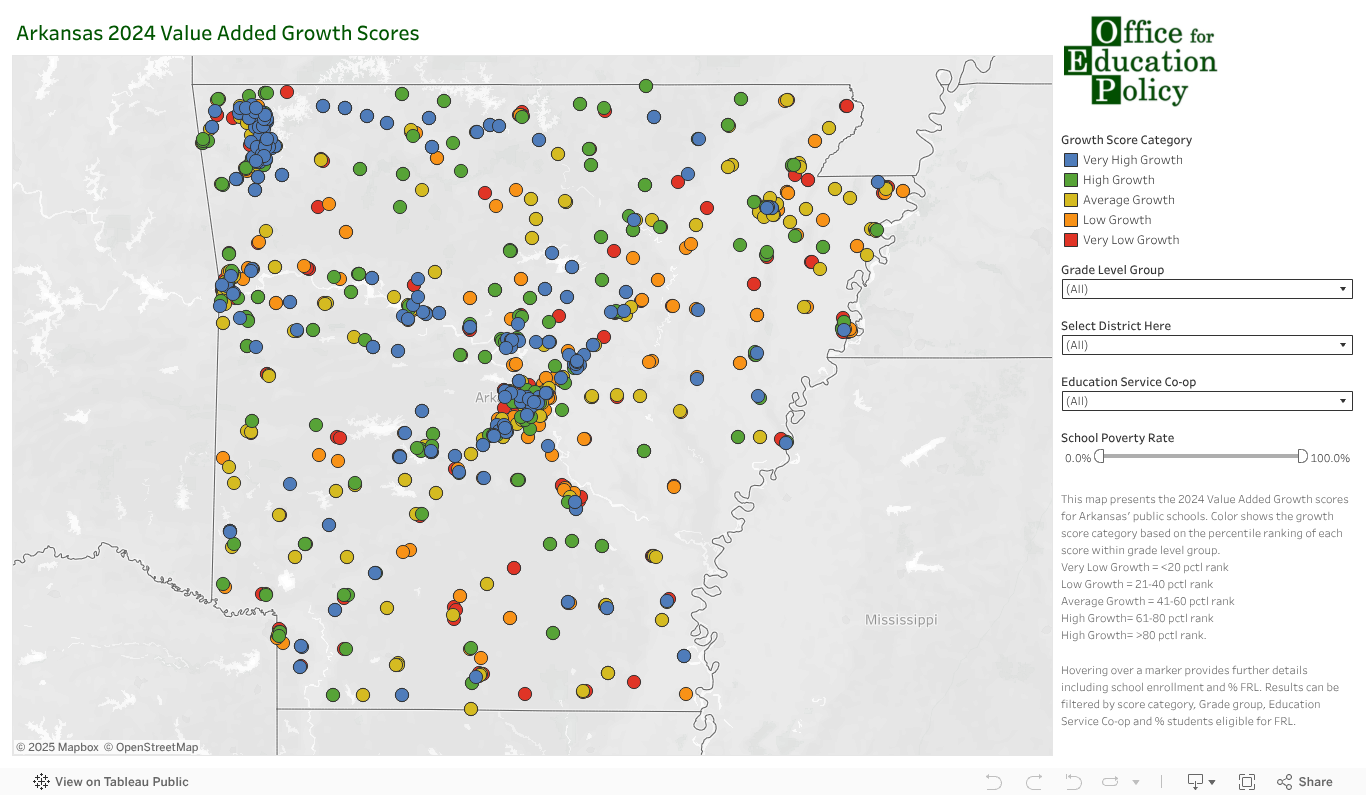The width and height of the screenshot is (1366, 795).
Task: Toggle the Low Growth legend item
Action: point(1116,220)
